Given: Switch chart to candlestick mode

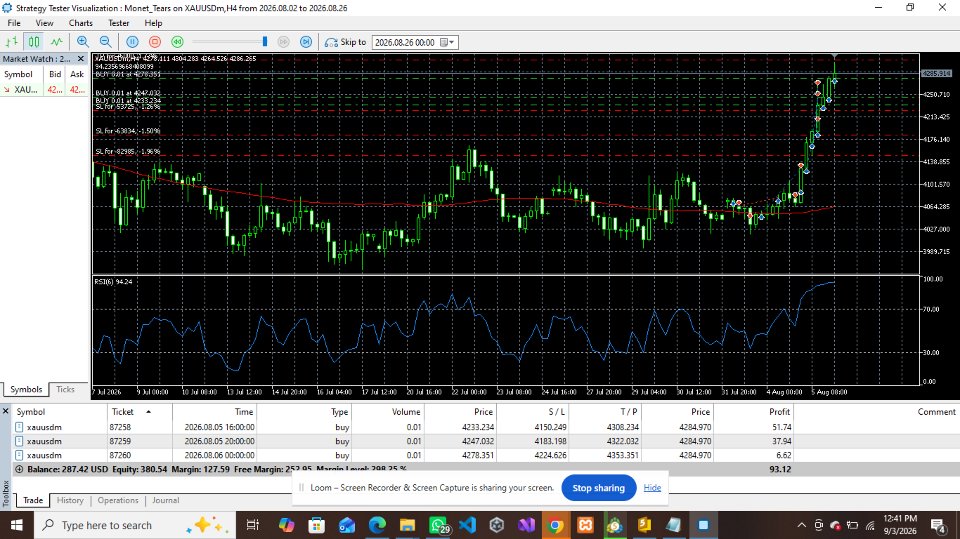Looking at the screenshot, I should 34,42.
